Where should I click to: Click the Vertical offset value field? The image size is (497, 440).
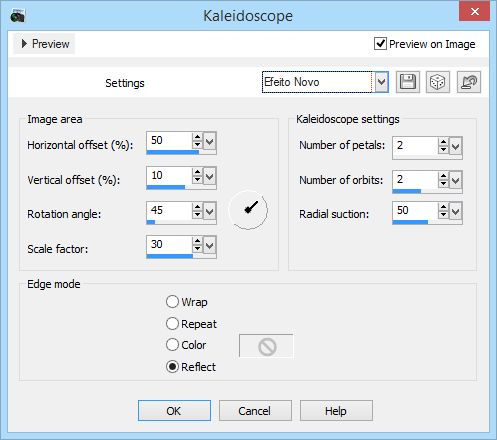[x=169, y=175]
